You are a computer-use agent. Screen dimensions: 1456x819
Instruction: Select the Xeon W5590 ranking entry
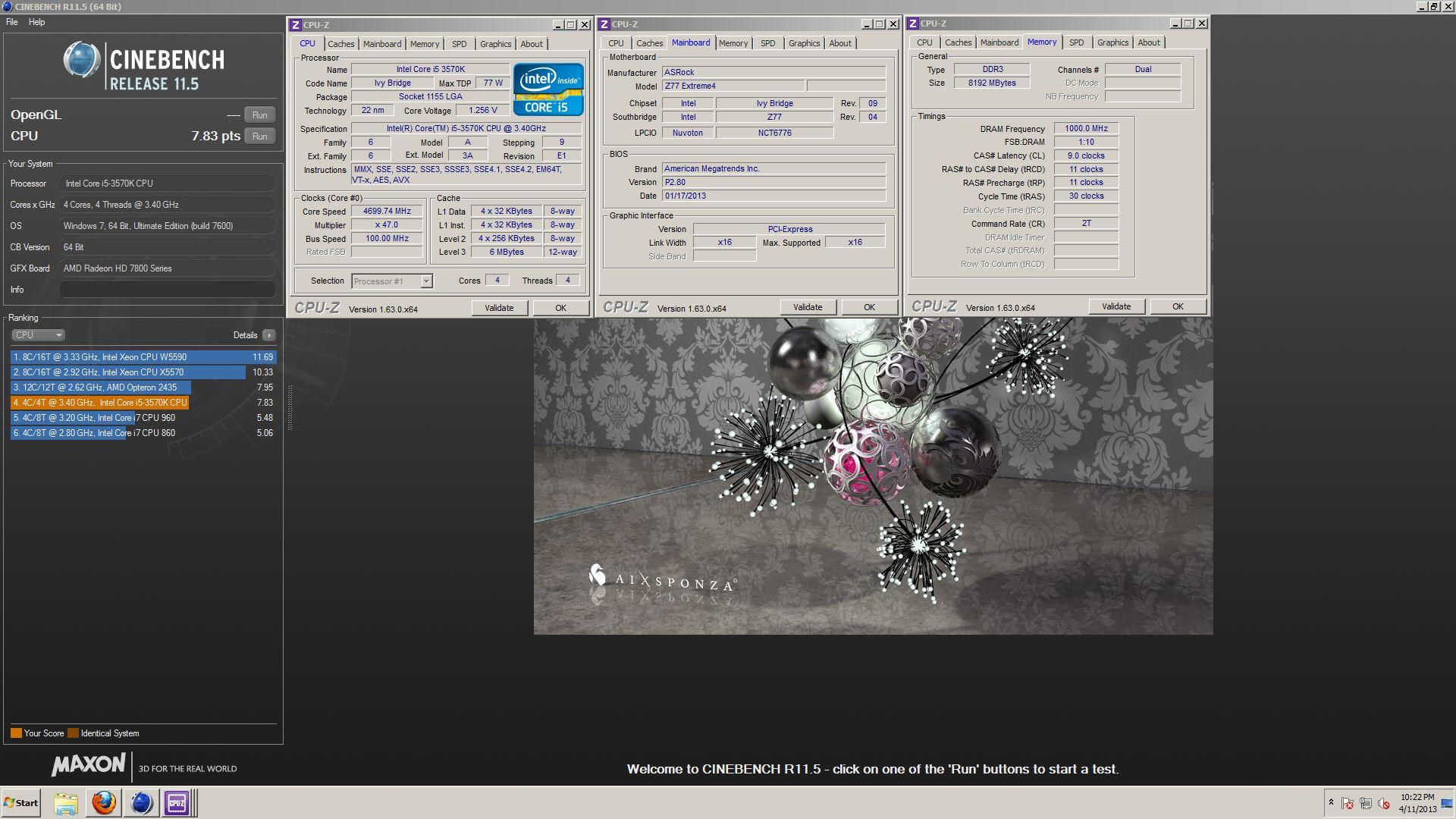click(143, 357)
